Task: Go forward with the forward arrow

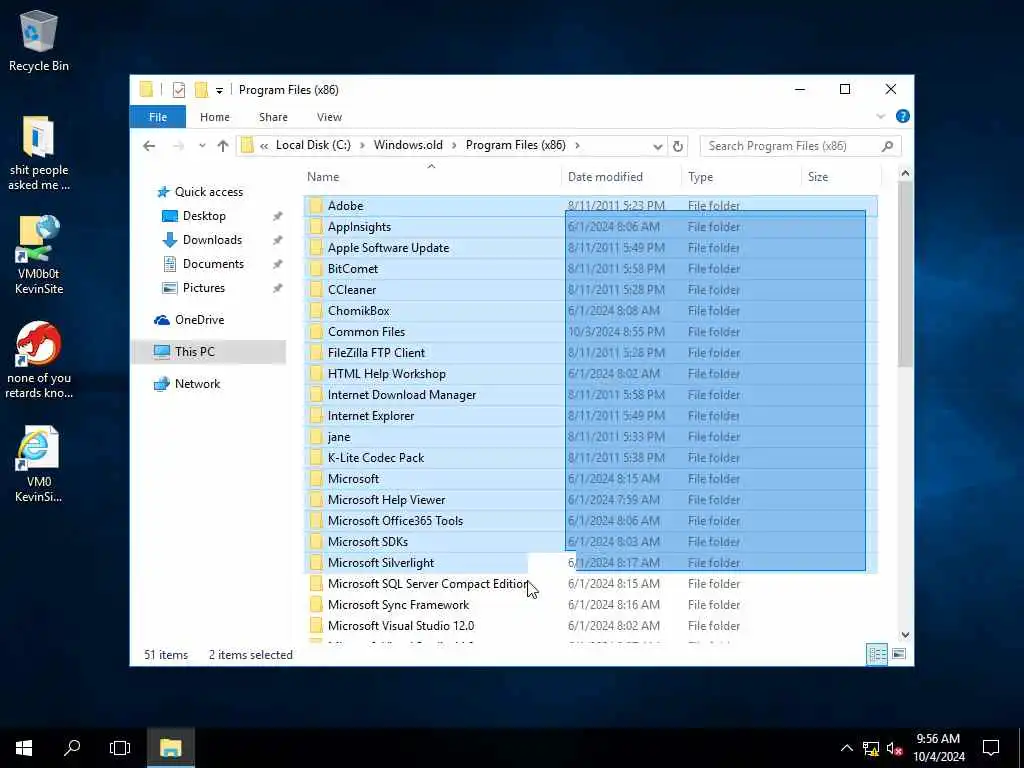Action: tap(178, 146)
